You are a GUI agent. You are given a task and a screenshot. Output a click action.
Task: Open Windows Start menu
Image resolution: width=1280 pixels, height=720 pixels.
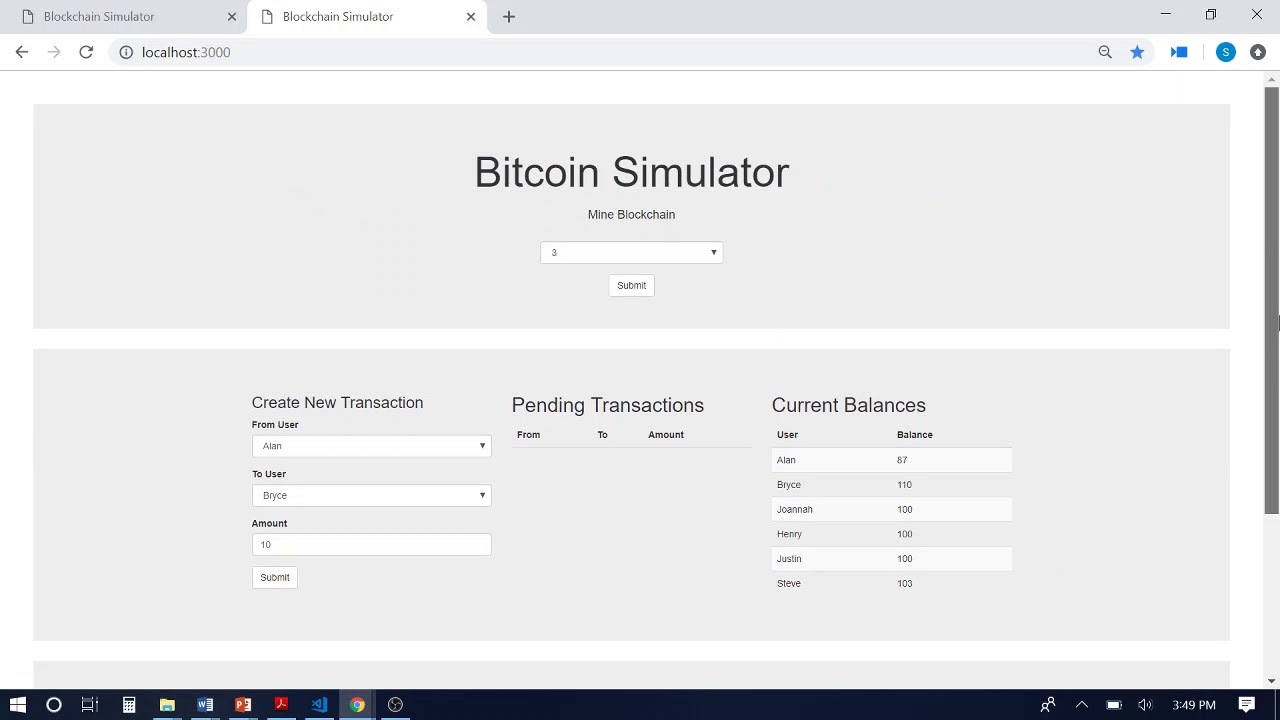click(17, 705)
